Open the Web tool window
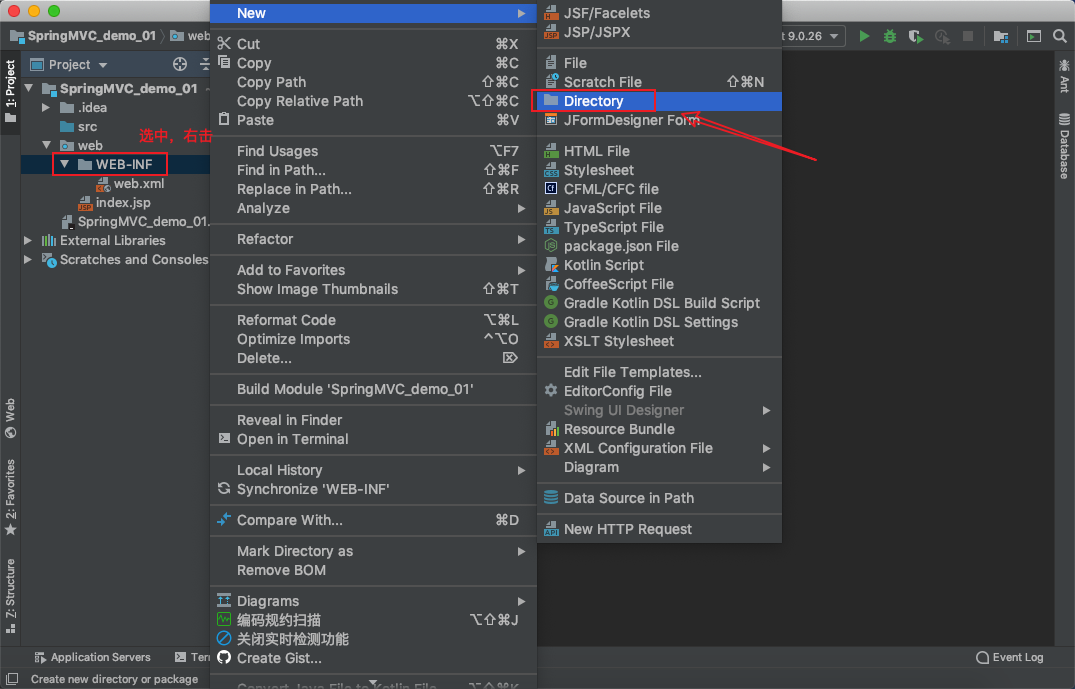1075x689 pixels. tap(10, 418)
